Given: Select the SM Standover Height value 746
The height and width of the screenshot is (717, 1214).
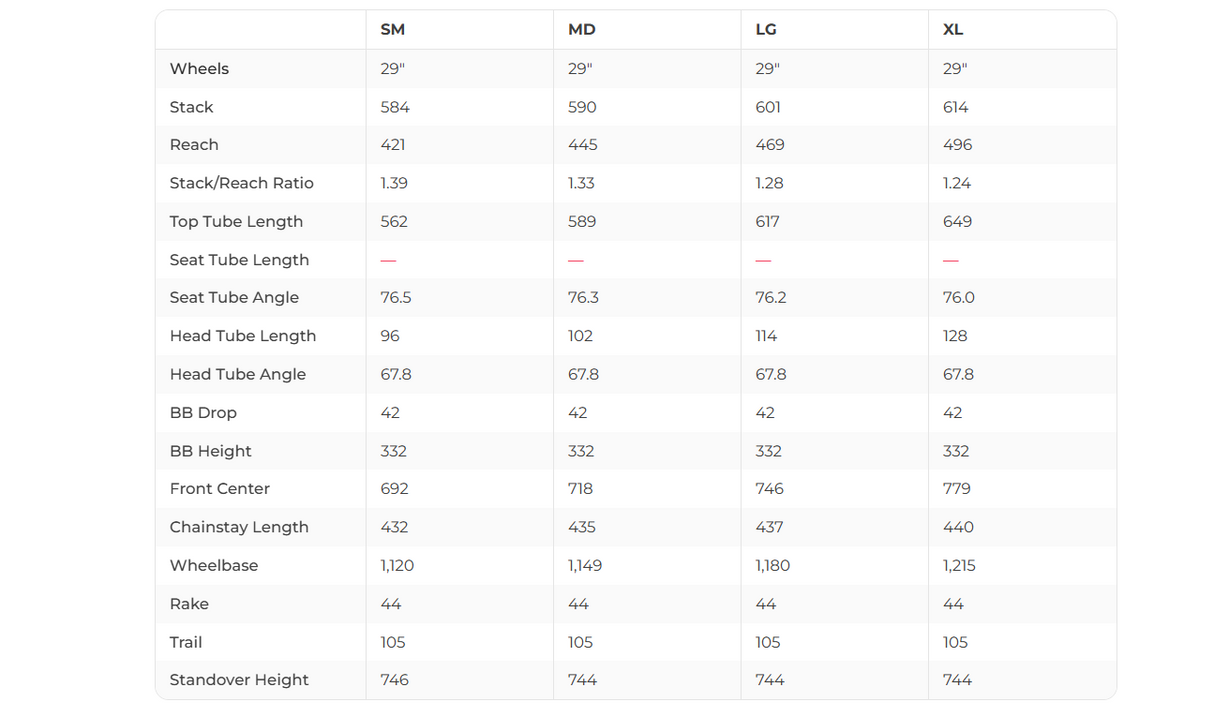Looking at the screenshot, I should 394,680.
